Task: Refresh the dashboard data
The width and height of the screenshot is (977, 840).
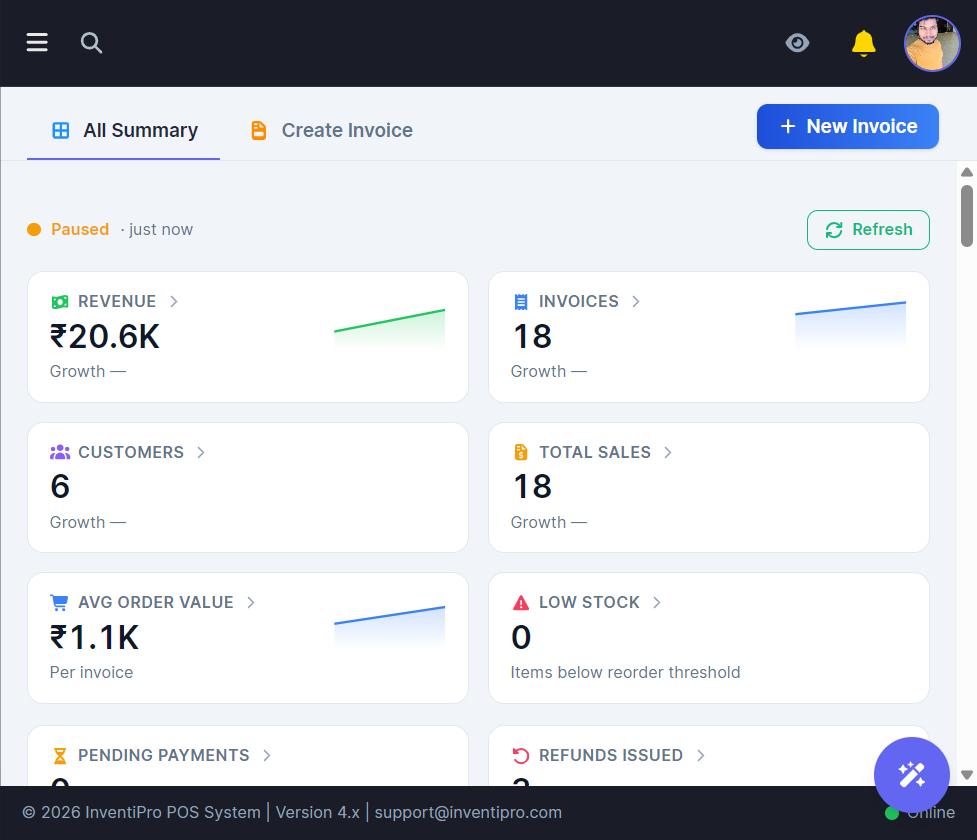Action: coord(868,230)
